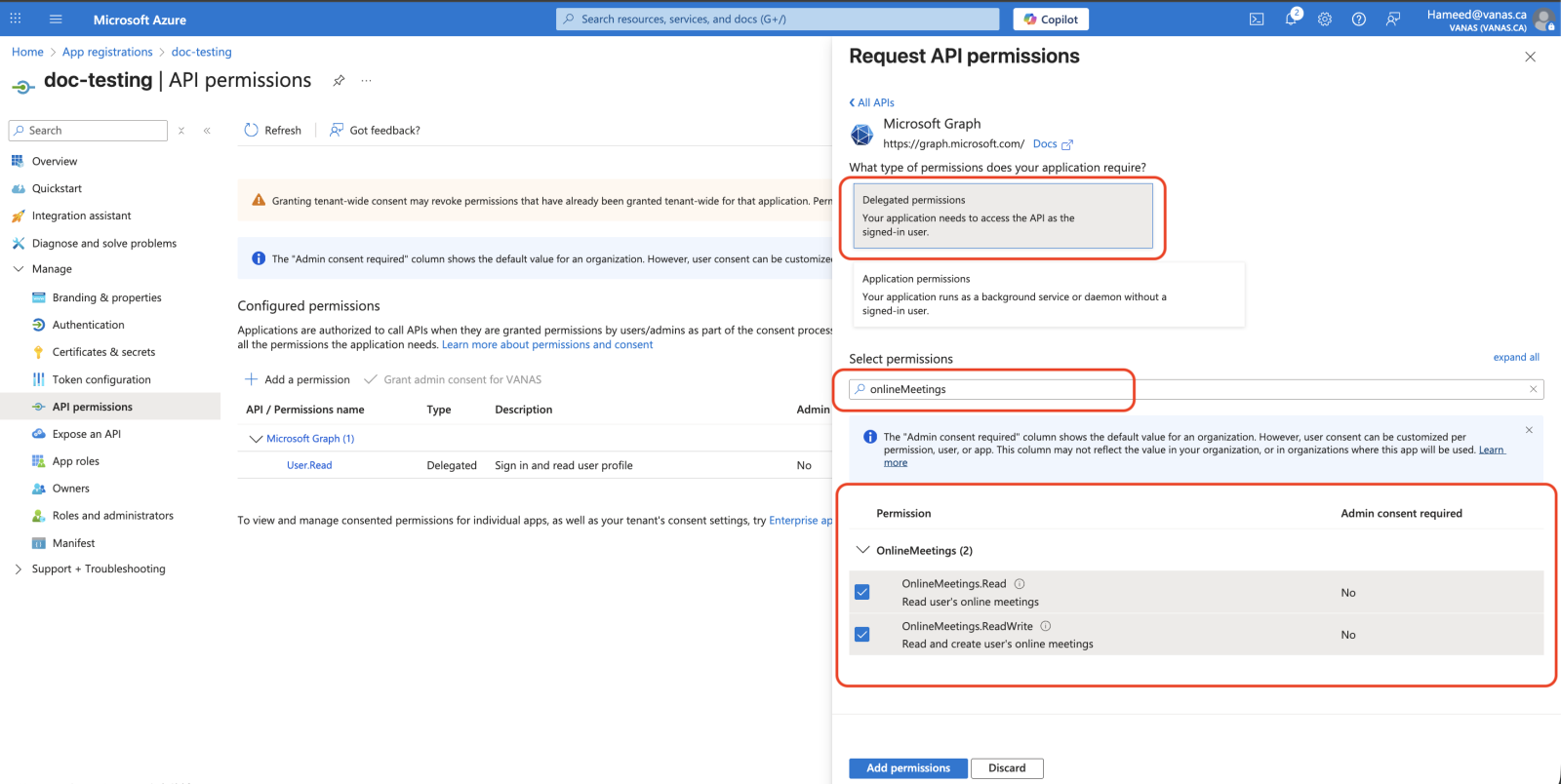Open Learn more about permissions and consent
This screenshot has width=1561, height=784.
547,344
